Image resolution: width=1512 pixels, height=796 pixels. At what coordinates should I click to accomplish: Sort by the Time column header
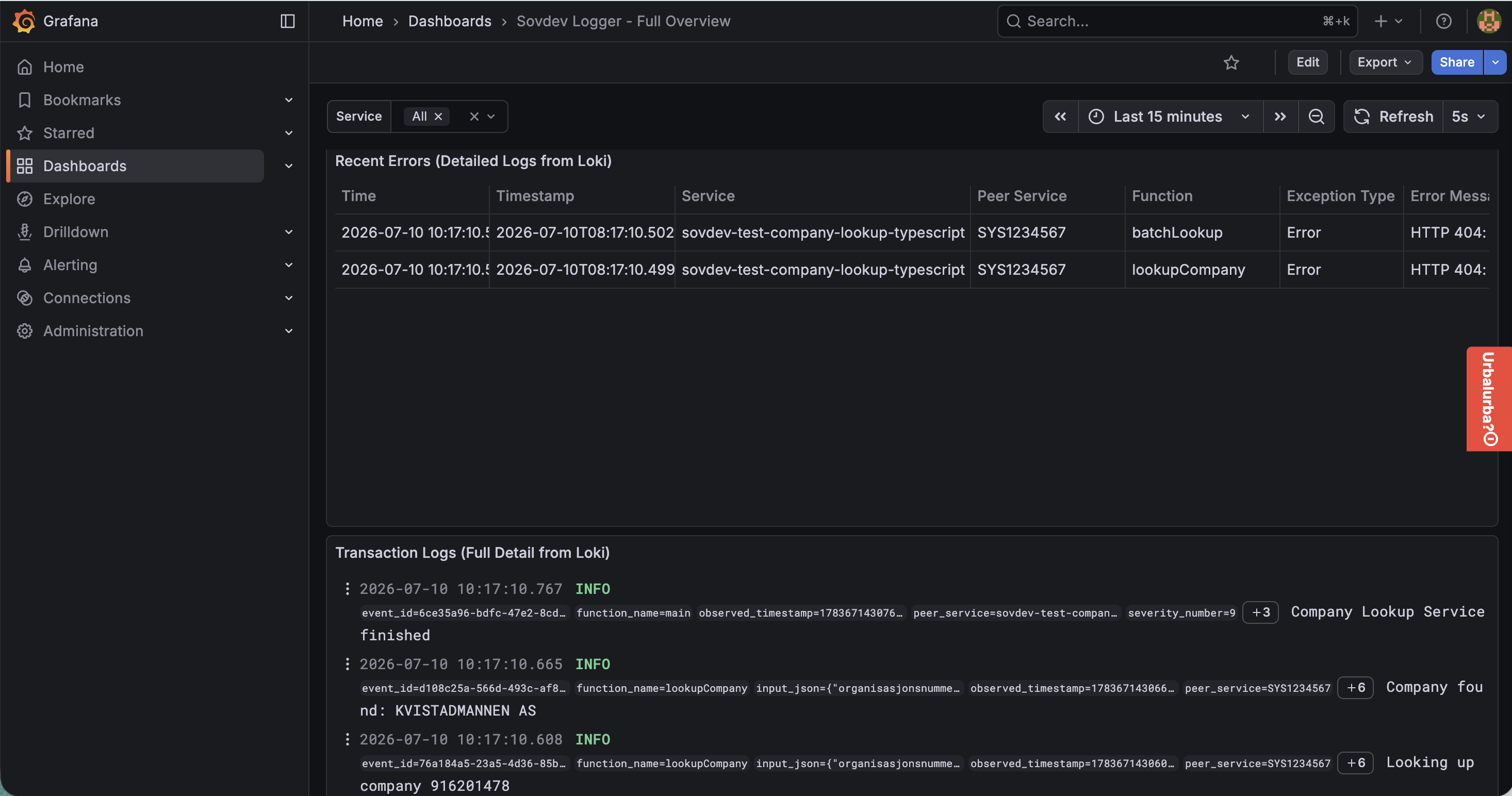358,196
